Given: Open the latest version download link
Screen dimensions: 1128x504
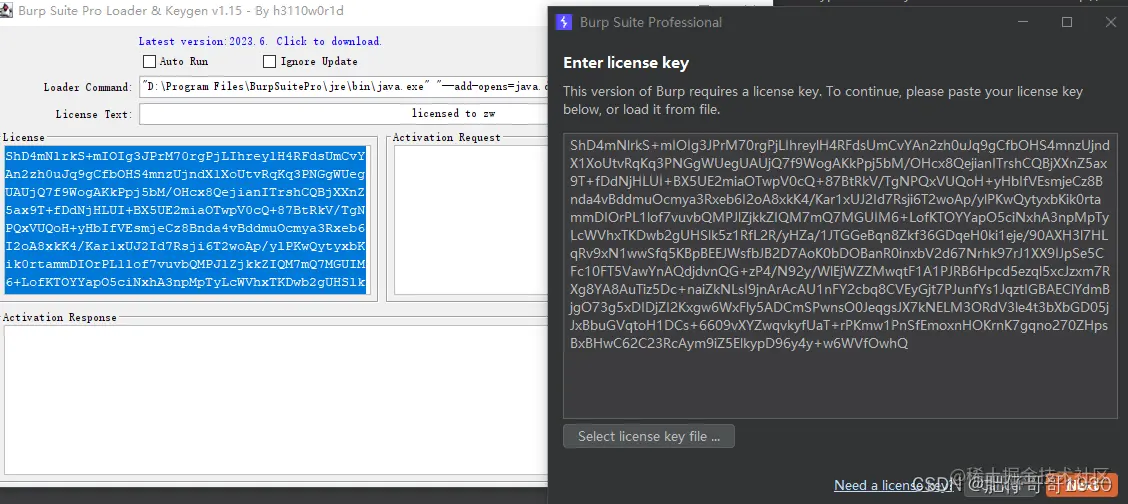Looking at the screenshot, I should click(260, 41).
